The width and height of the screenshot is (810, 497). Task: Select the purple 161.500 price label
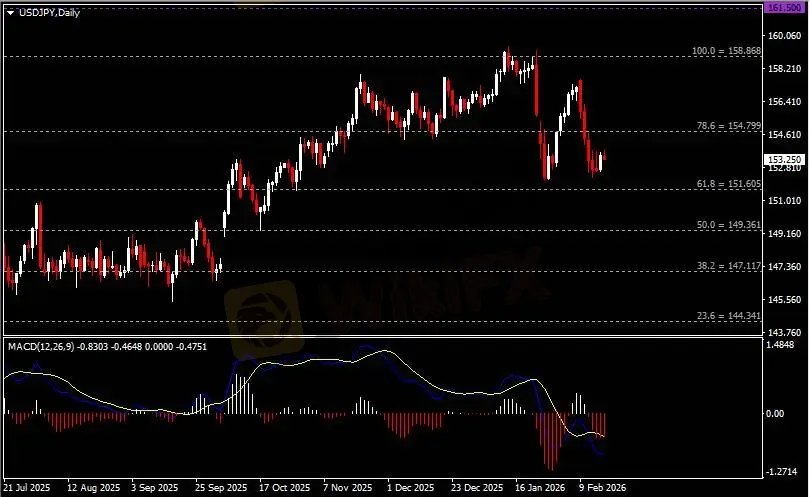(x=783, y=7)
